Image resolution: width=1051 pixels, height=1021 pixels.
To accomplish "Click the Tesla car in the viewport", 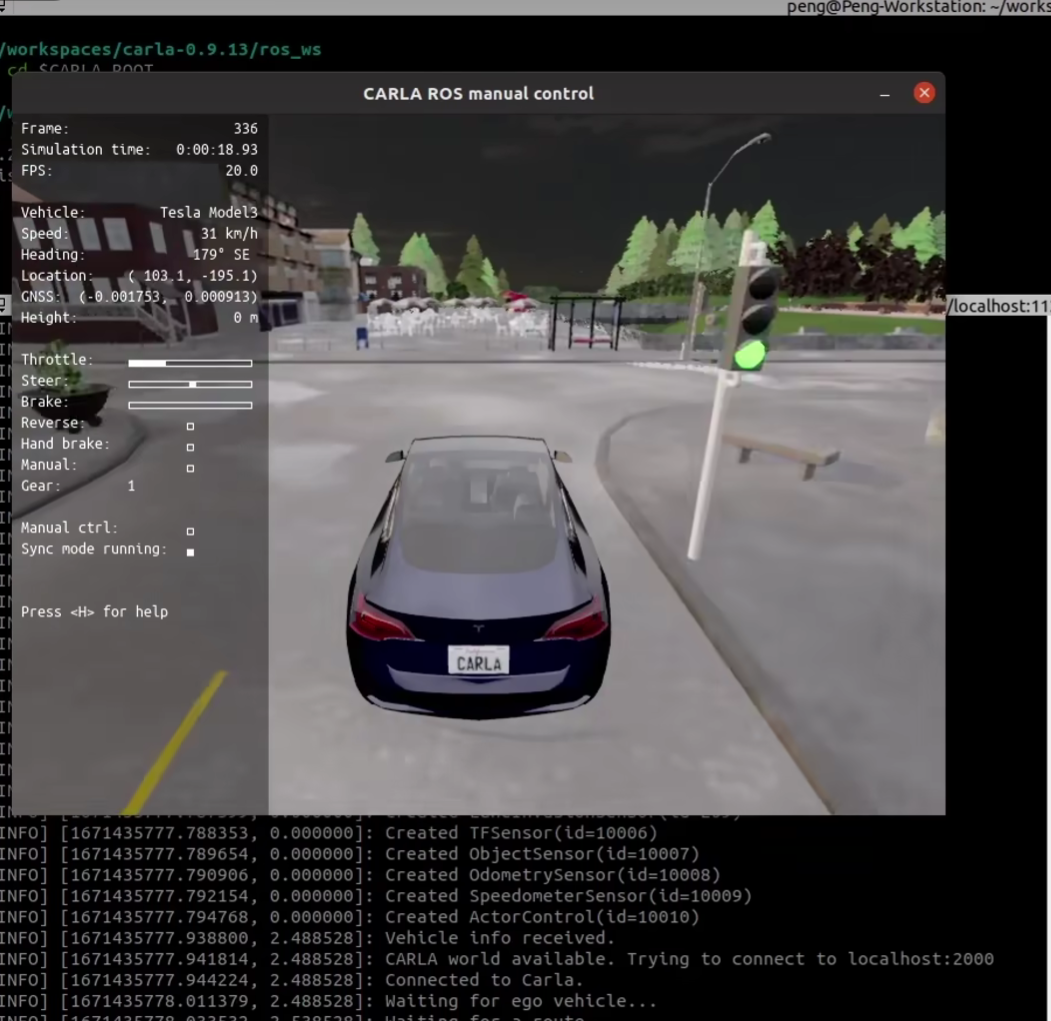I will pos(478,577).
